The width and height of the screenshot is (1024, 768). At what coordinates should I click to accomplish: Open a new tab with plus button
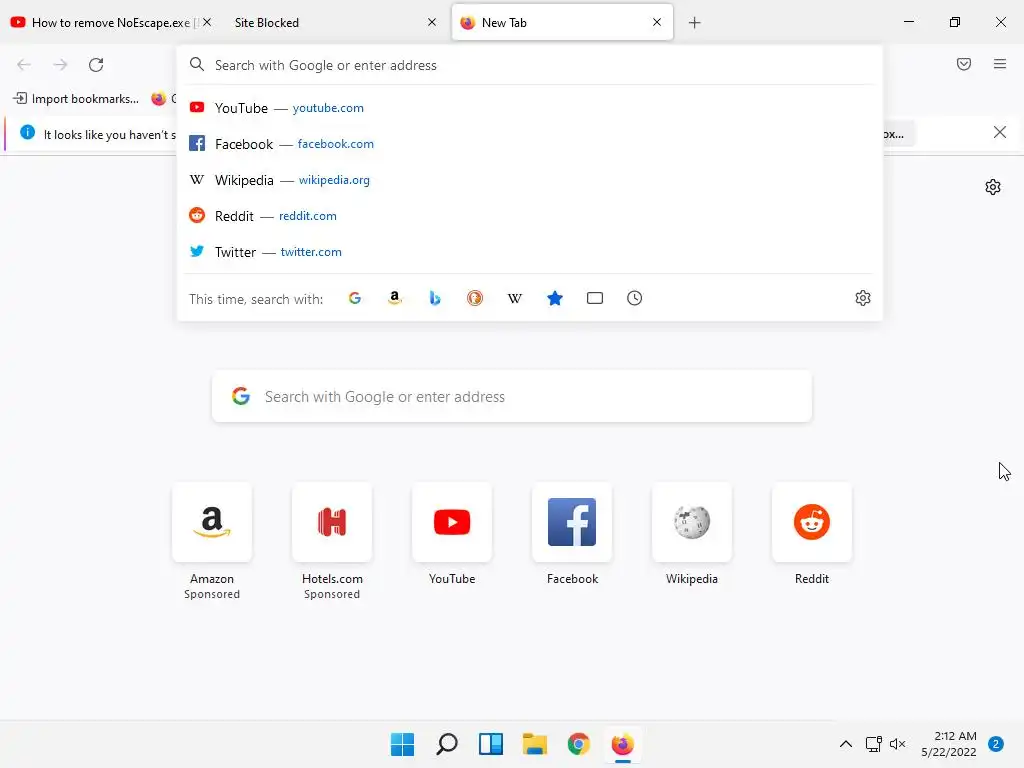point(694,23)
